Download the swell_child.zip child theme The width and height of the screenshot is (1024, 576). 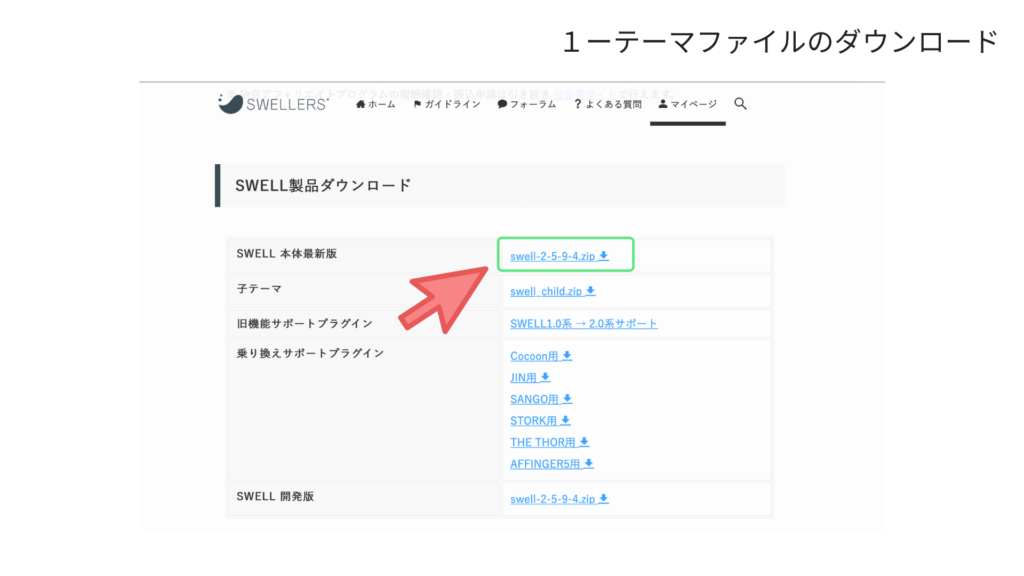pyautogui.click(x=552, y=291)
